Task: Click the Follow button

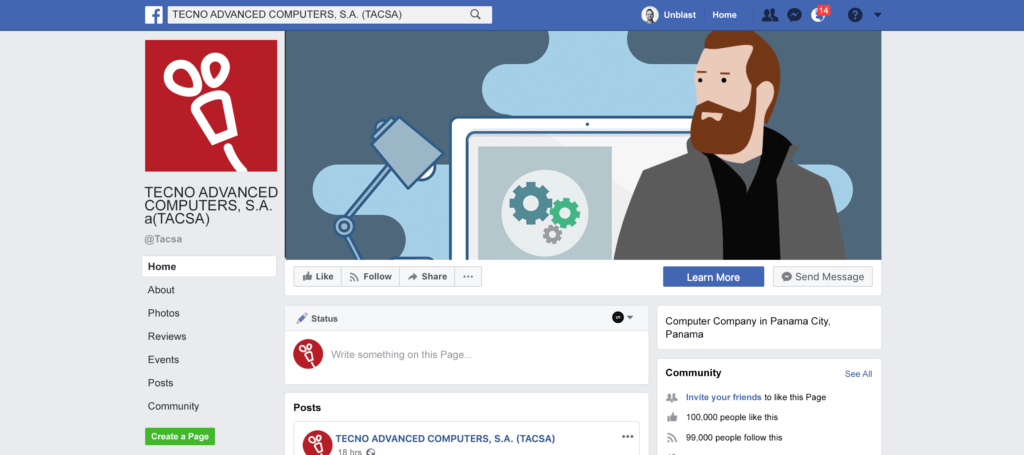Action: [x=370, y=277]
